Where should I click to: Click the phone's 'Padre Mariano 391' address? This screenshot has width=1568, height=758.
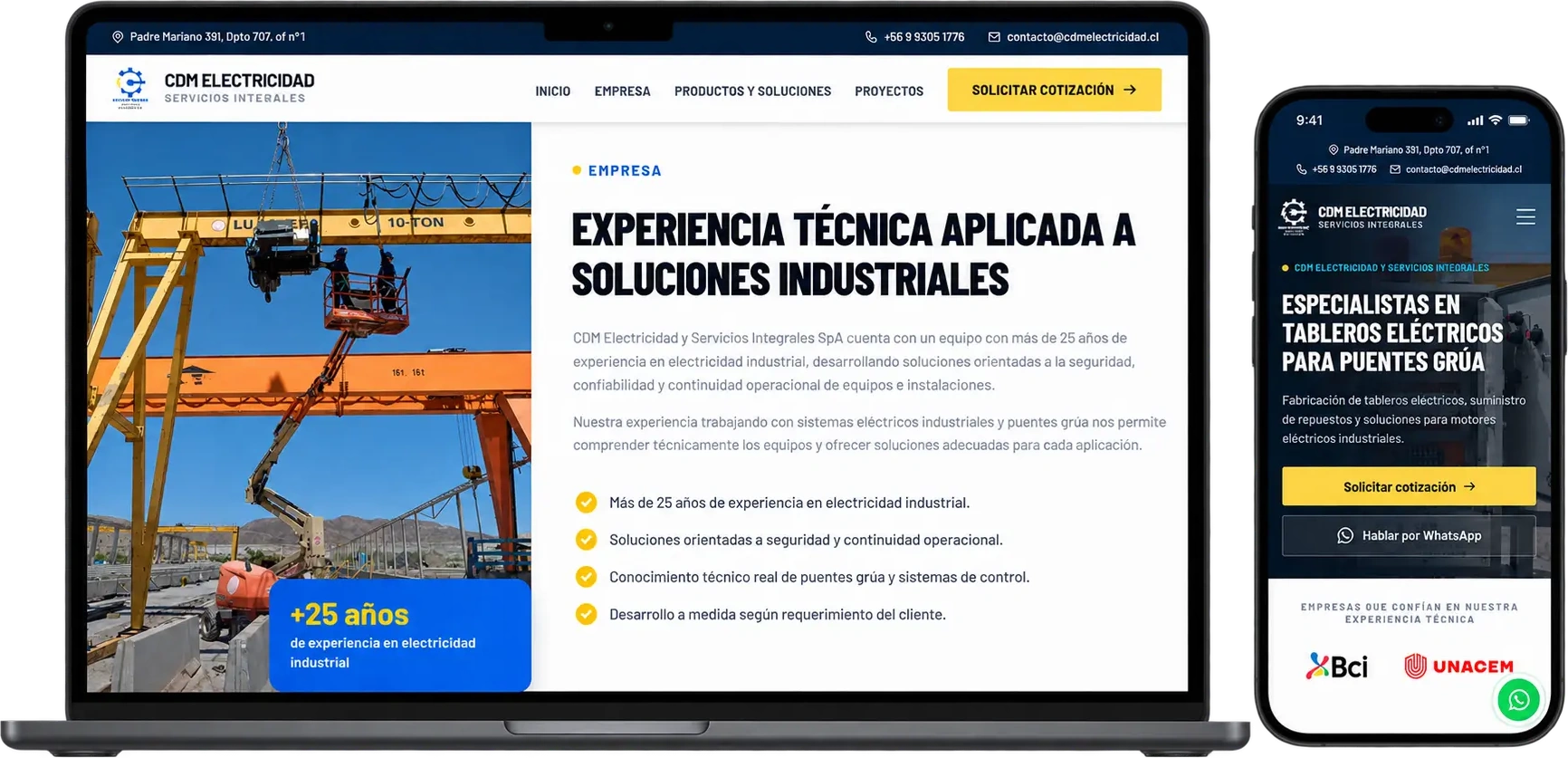tap(1416, 149)
